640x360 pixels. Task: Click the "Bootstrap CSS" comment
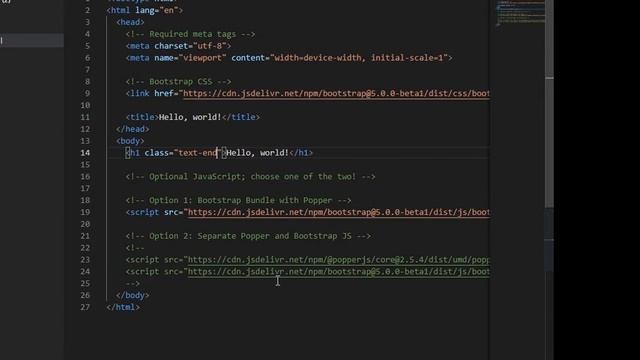(x=178, y=82)
